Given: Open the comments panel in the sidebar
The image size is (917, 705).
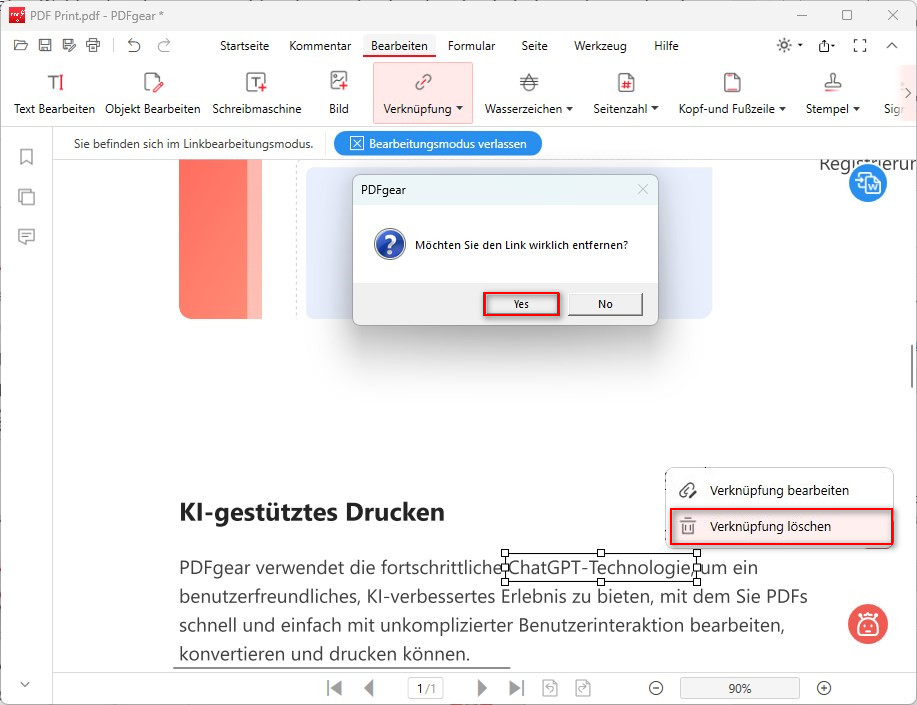Looking at the screenshot, I should pos(25,237).
